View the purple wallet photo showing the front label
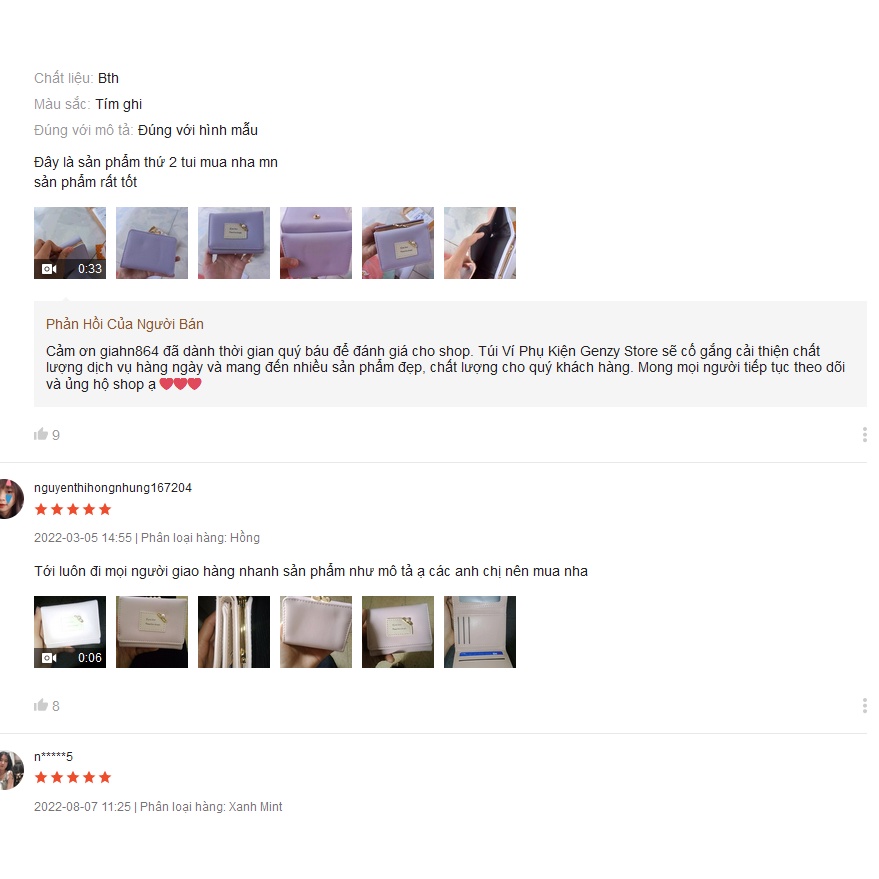 [234, 243]
